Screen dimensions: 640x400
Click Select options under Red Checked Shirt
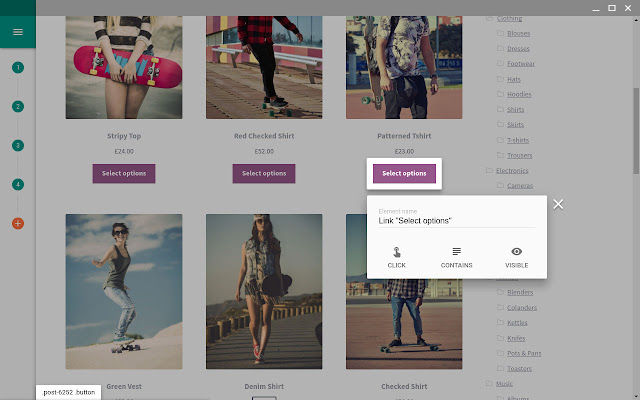264,173
